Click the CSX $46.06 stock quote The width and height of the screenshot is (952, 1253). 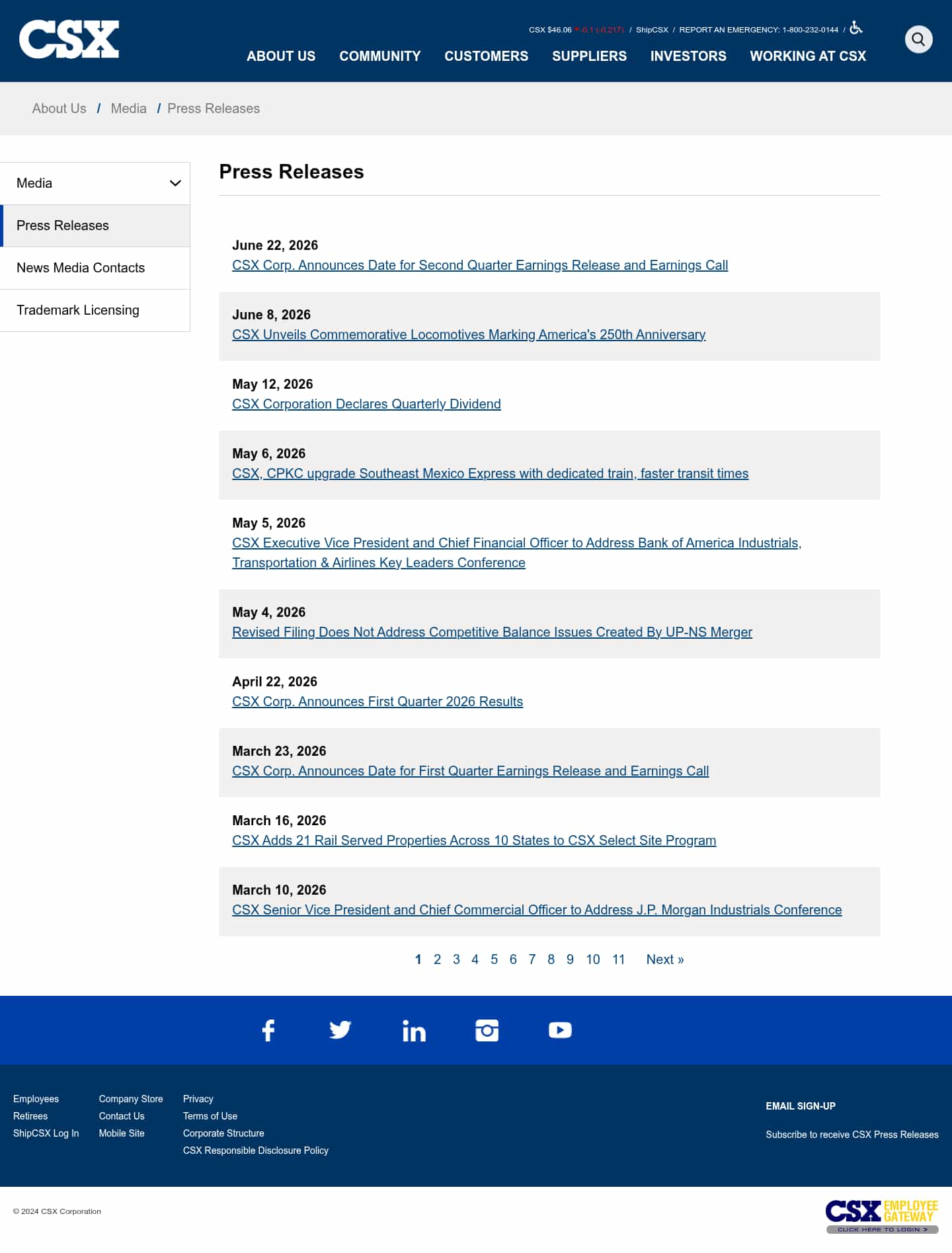[x=550, y=30]
